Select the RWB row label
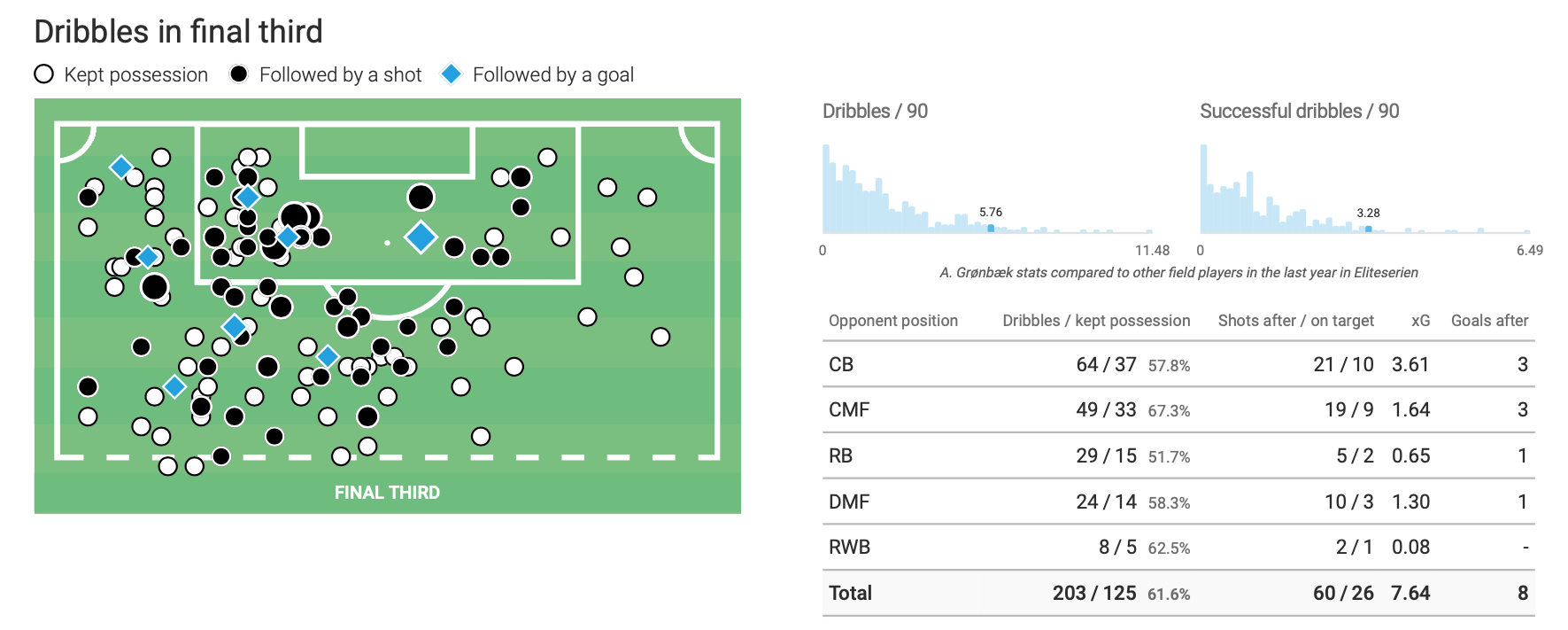Image resolution: width=1568 pixels, height=630 pixels. pos(849,548)
